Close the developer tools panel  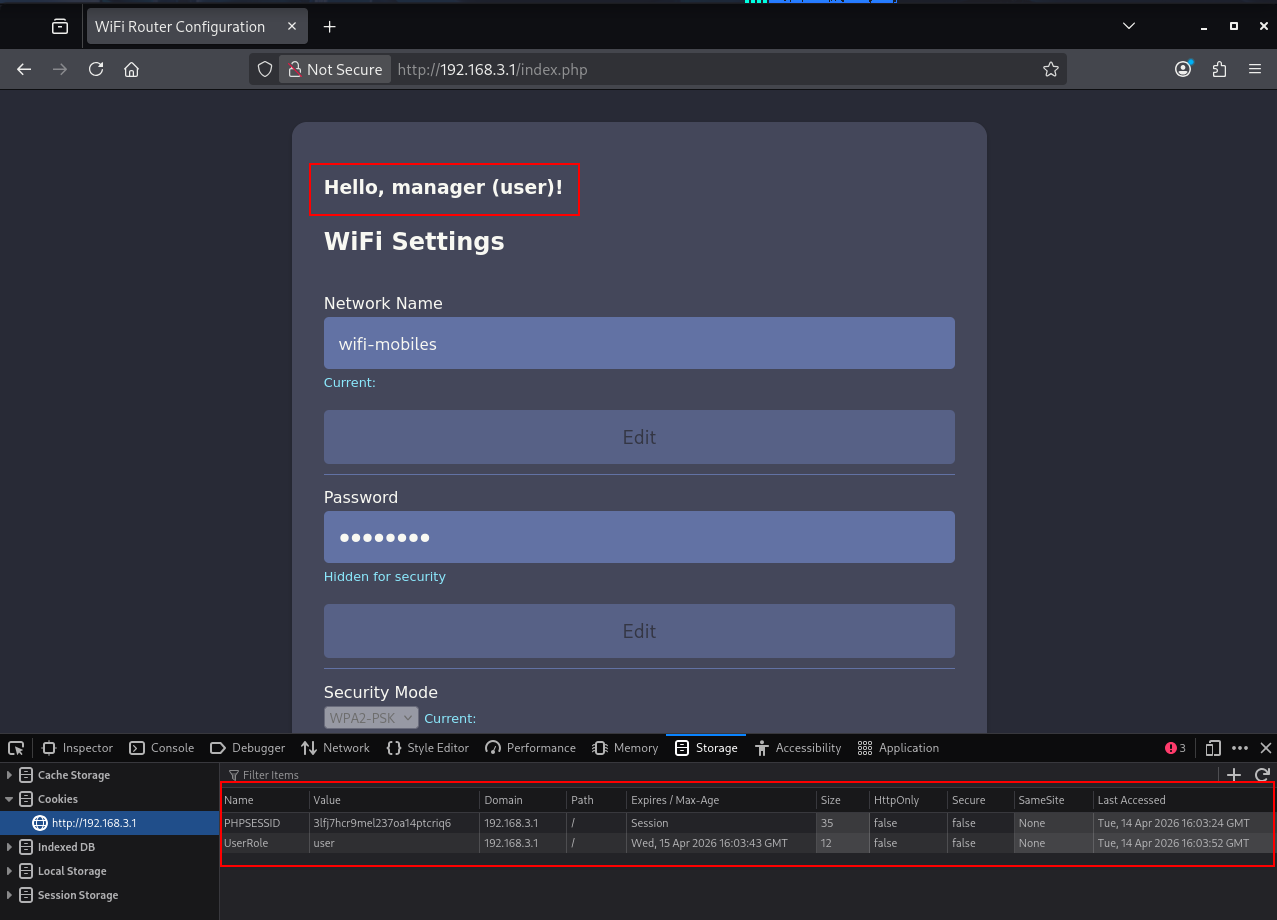coord(1265,748)
